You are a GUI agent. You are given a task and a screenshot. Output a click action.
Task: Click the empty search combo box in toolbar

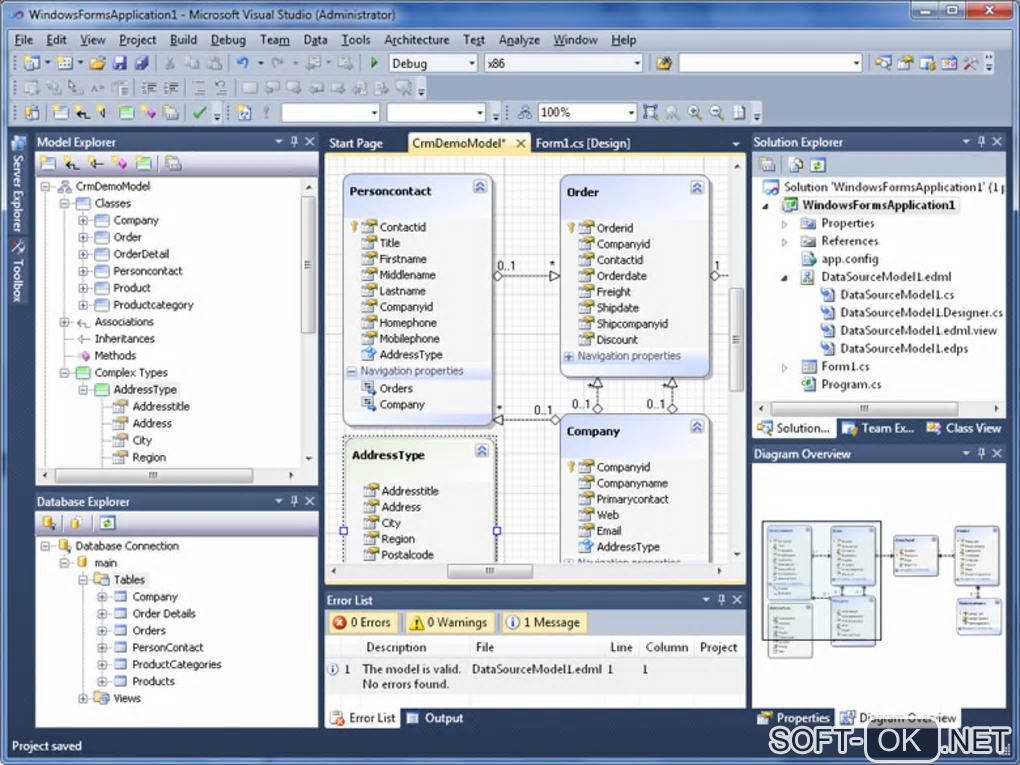pyautogui.click(x=770, y=63)
